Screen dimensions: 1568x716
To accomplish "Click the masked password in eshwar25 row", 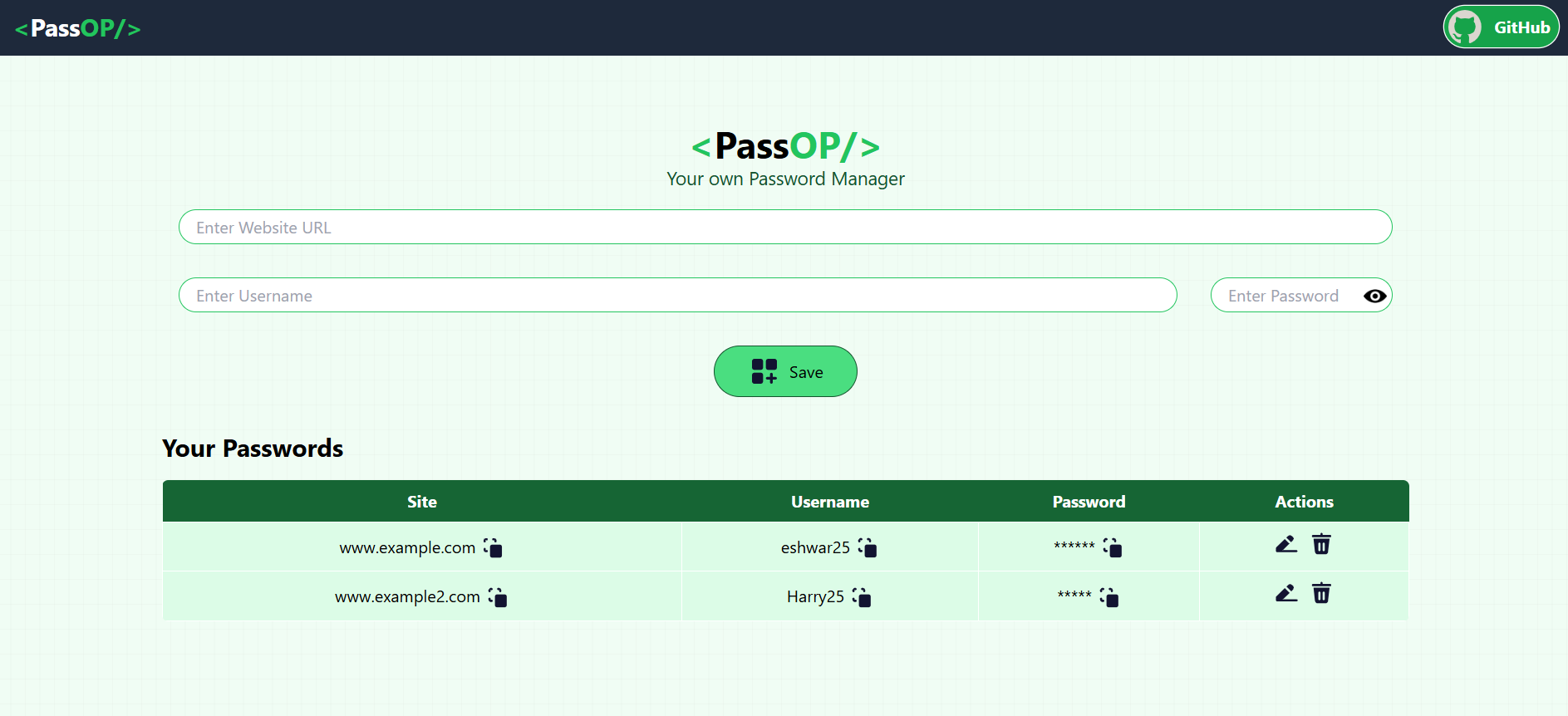I will (1074, 546).
